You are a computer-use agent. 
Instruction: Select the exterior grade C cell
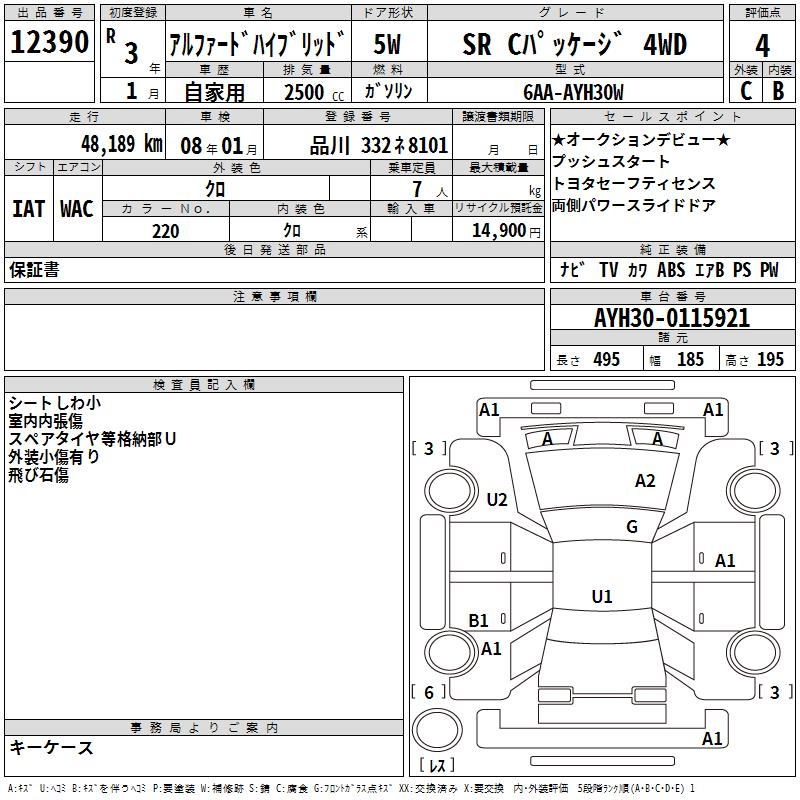(x=745, y=91)
